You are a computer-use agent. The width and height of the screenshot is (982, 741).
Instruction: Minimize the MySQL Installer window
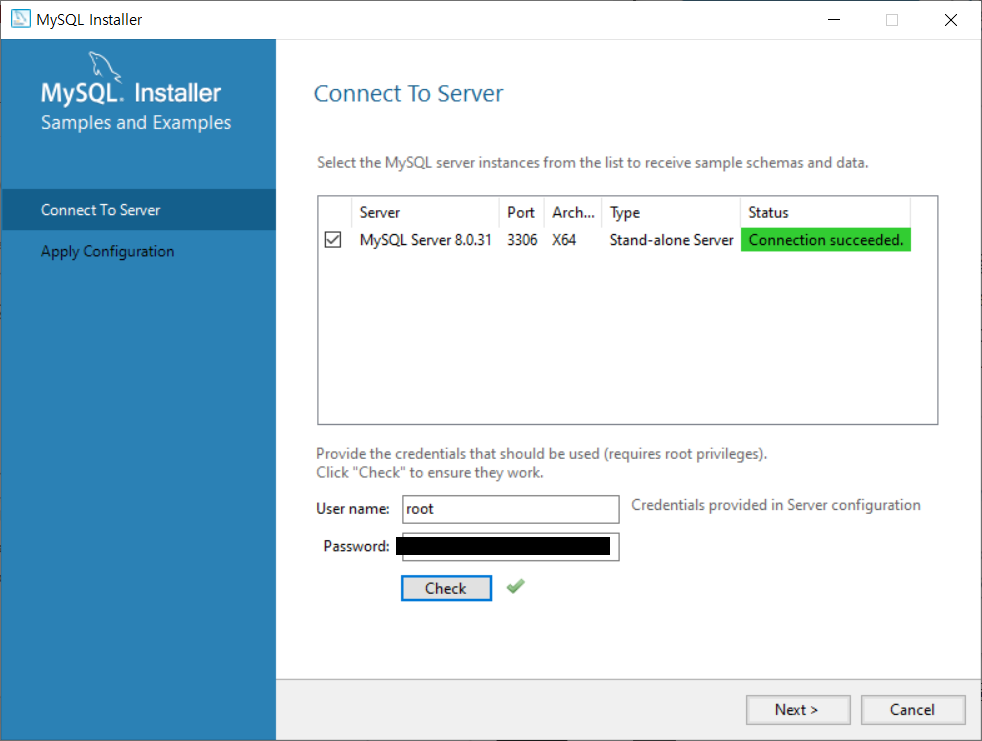[834, 20]
